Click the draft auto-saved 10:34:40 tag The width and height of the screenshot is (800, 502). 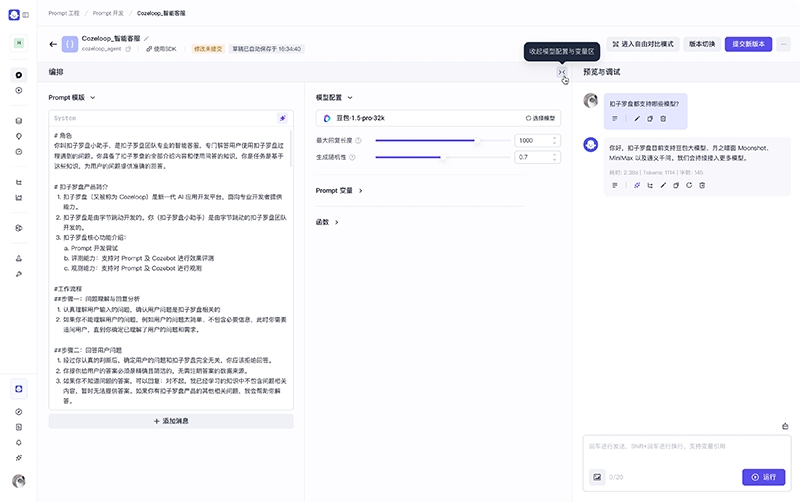point(266,49)
